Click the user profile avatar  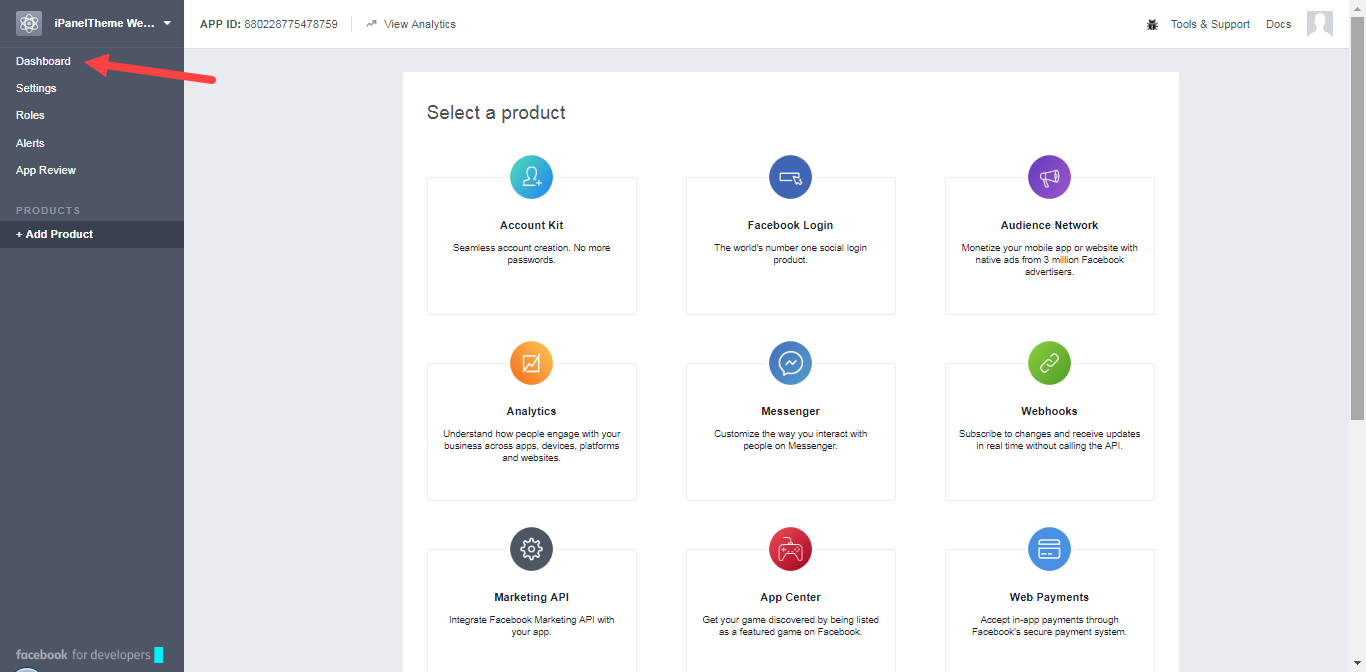(1320, 23)
